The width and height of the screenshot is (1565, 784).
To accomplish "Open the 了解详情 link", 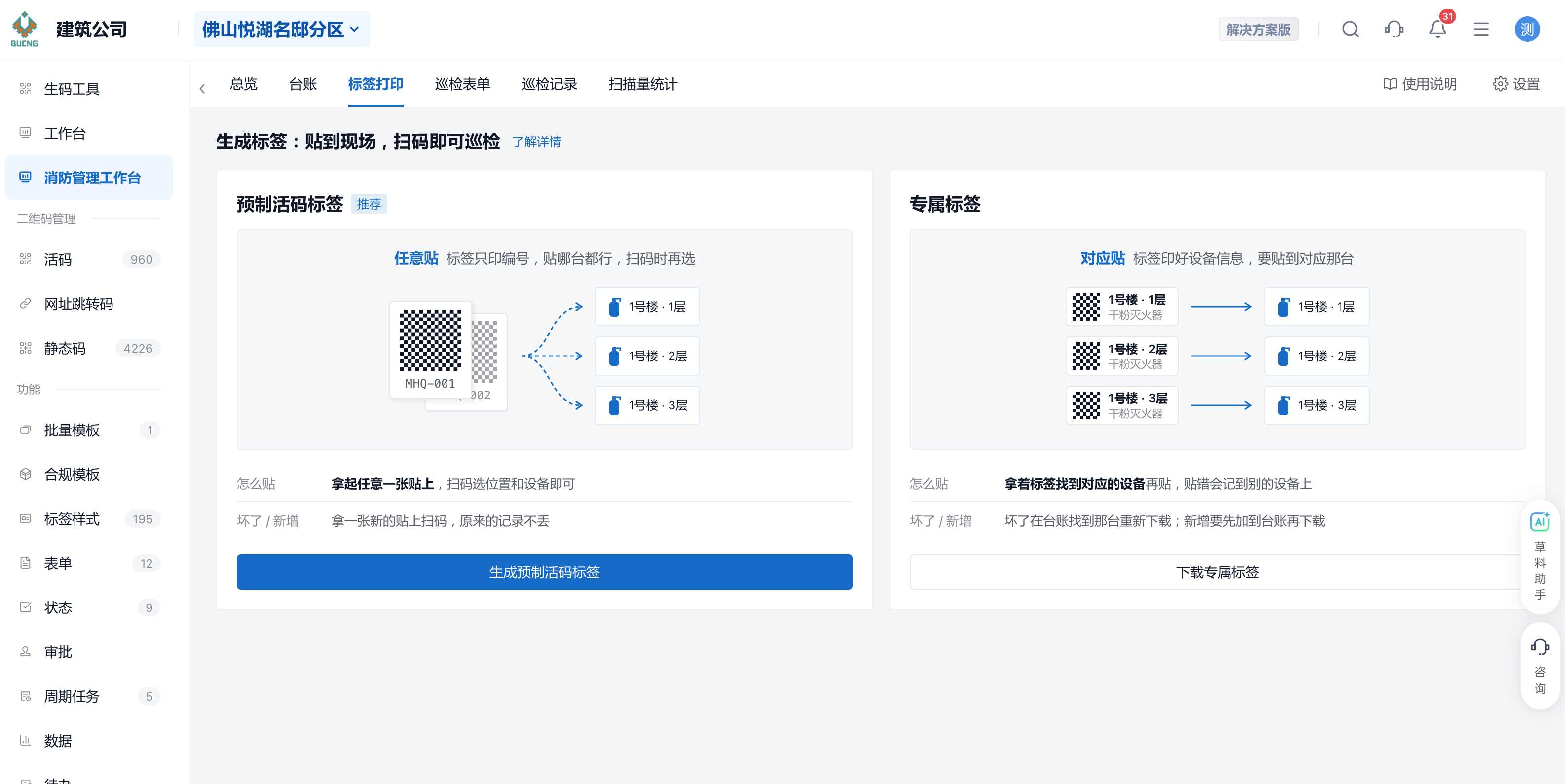I will pyautogui.click(x=536, y=142).
